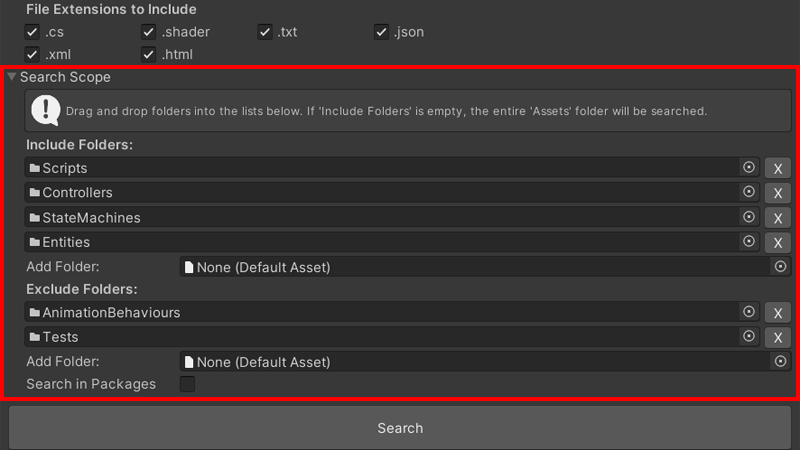This screenshot has width=800, height=450.
Task: Uncheck the .xml extension checkbox
Action: (x=32, y=54)
